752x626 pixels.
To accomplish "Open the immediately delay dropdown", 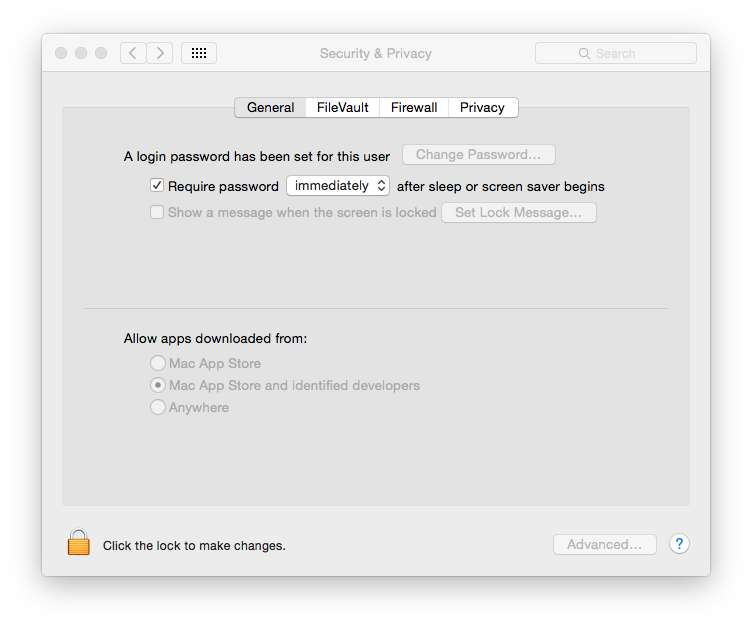I will [x=338, y=186].
